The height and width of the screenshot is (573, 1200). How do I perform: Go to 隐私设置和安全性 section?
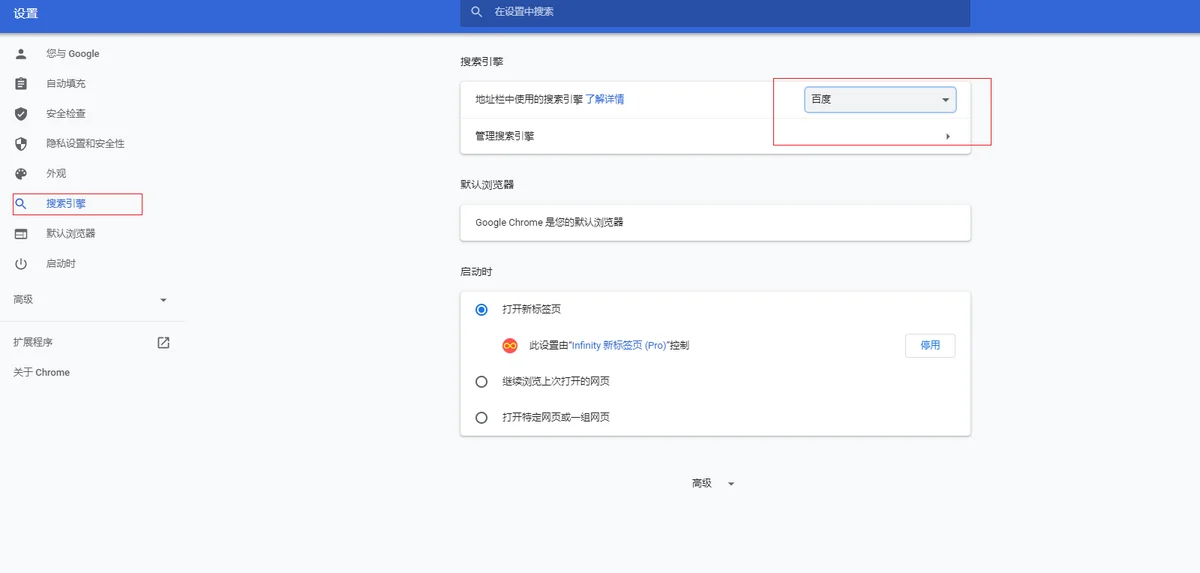tap(86, 144)
